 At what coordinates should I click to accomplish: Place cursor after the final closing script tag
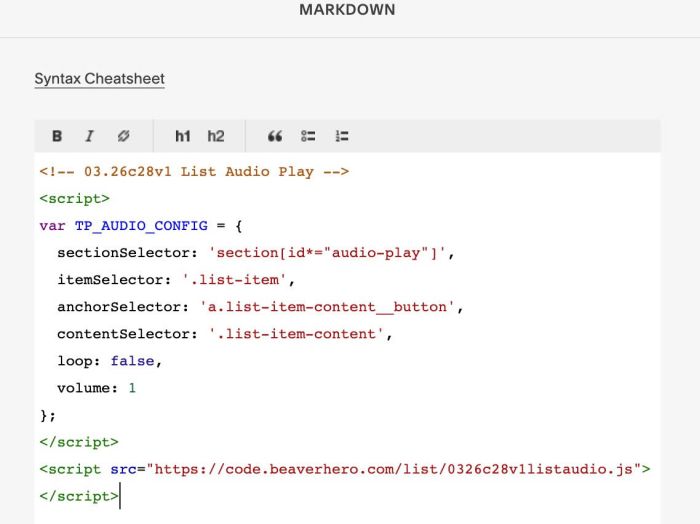click(119, 495)
